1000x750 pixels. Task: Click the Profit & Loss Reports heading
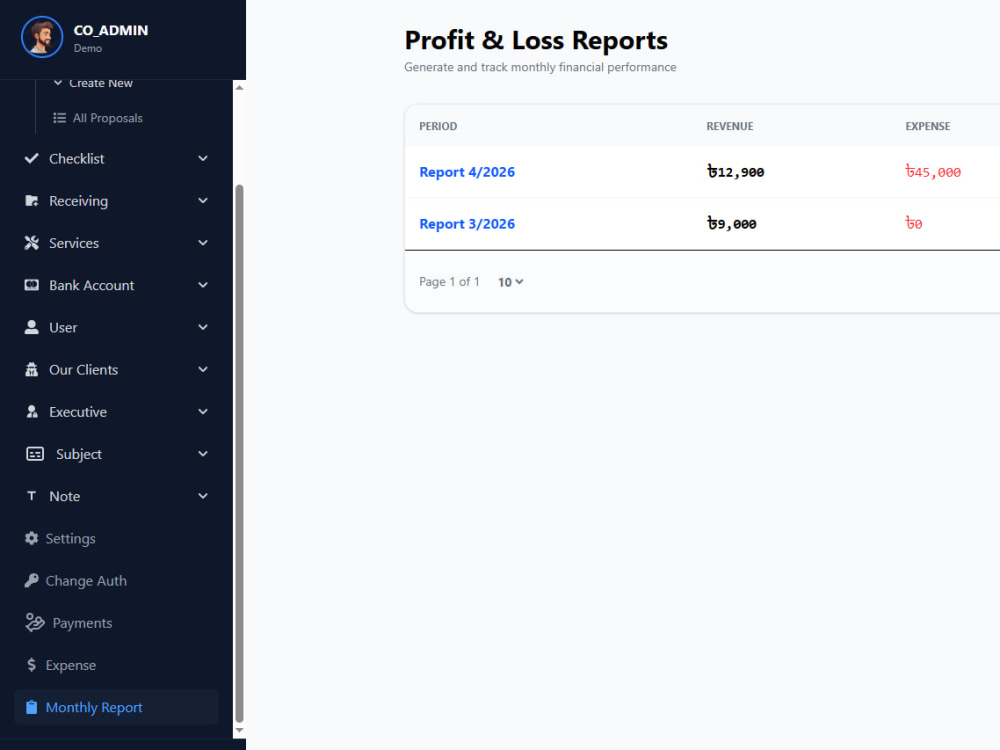[536, 40]
